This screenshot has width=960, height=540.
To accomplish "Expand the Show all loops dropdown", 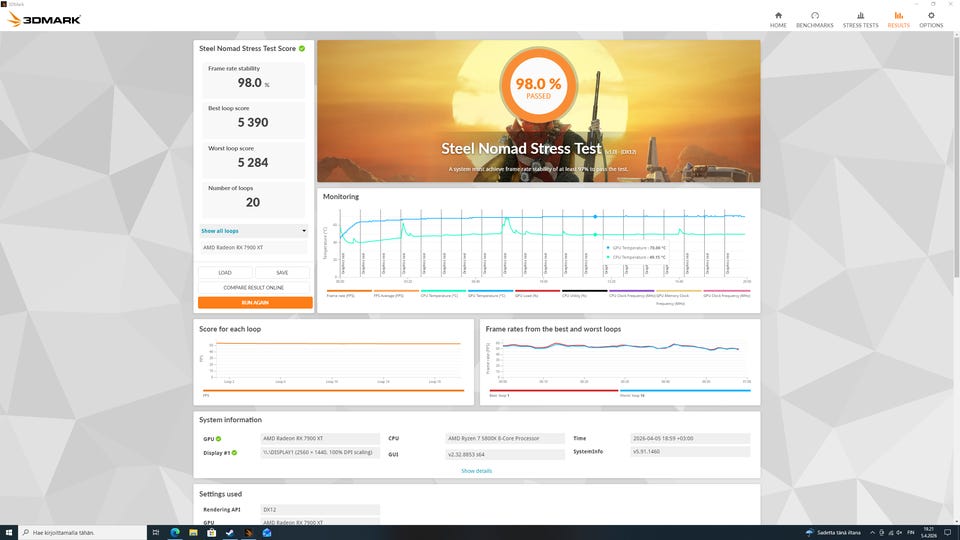I will (x=253, y=231).
